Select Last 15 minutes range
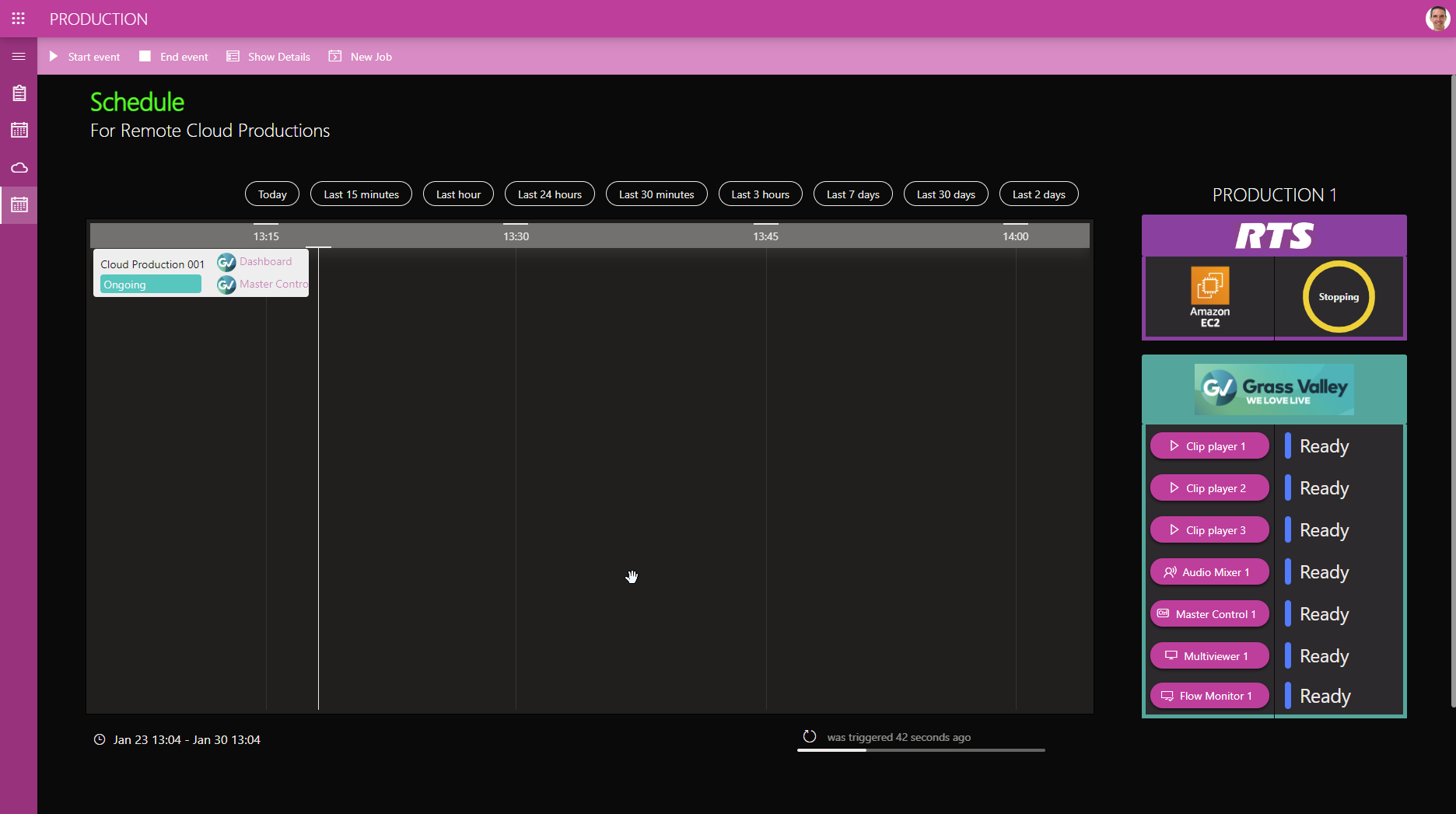The height and width of the screenshot is (814, 1456). 361,194
